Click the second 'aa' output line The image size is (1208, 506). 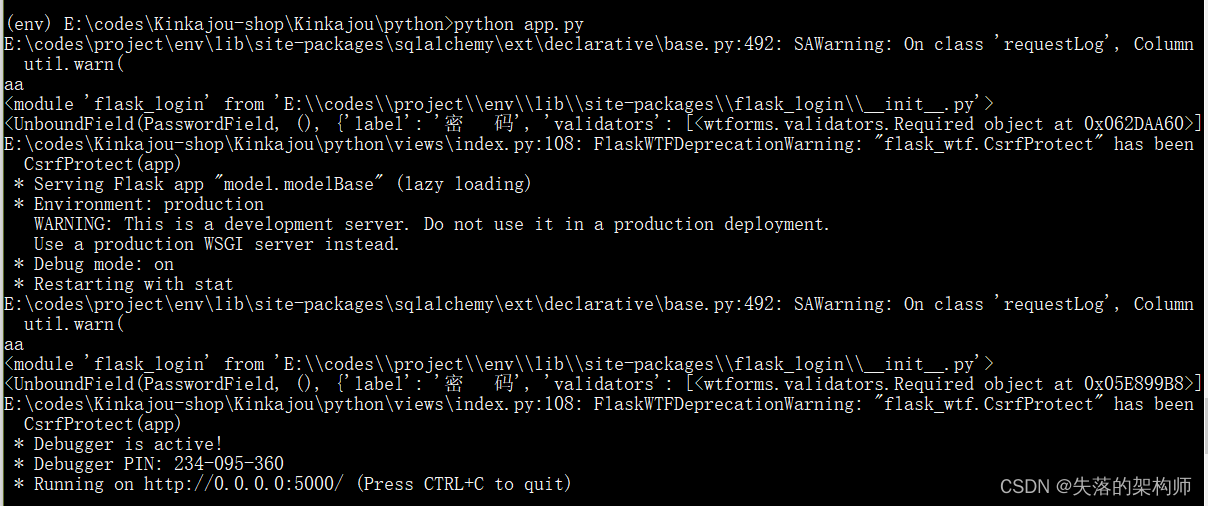14,344
